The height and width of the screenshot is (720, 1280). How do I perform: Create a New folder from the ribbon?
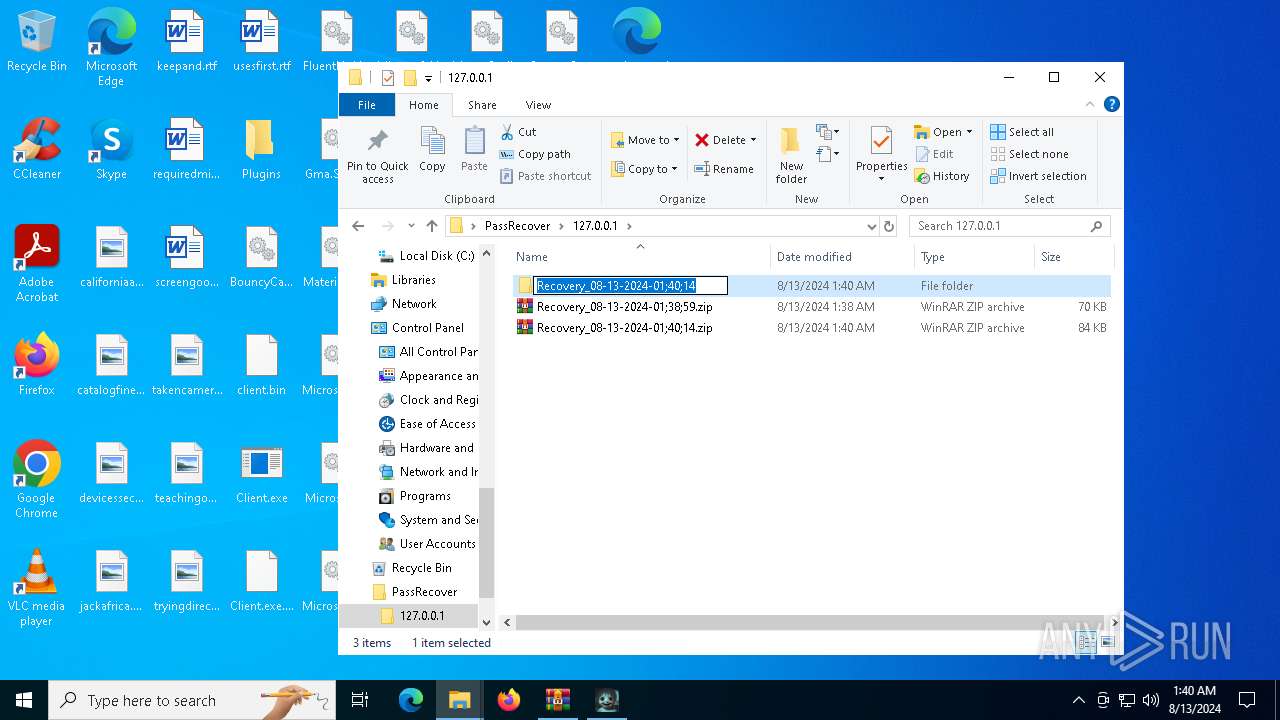click(790, 155)
